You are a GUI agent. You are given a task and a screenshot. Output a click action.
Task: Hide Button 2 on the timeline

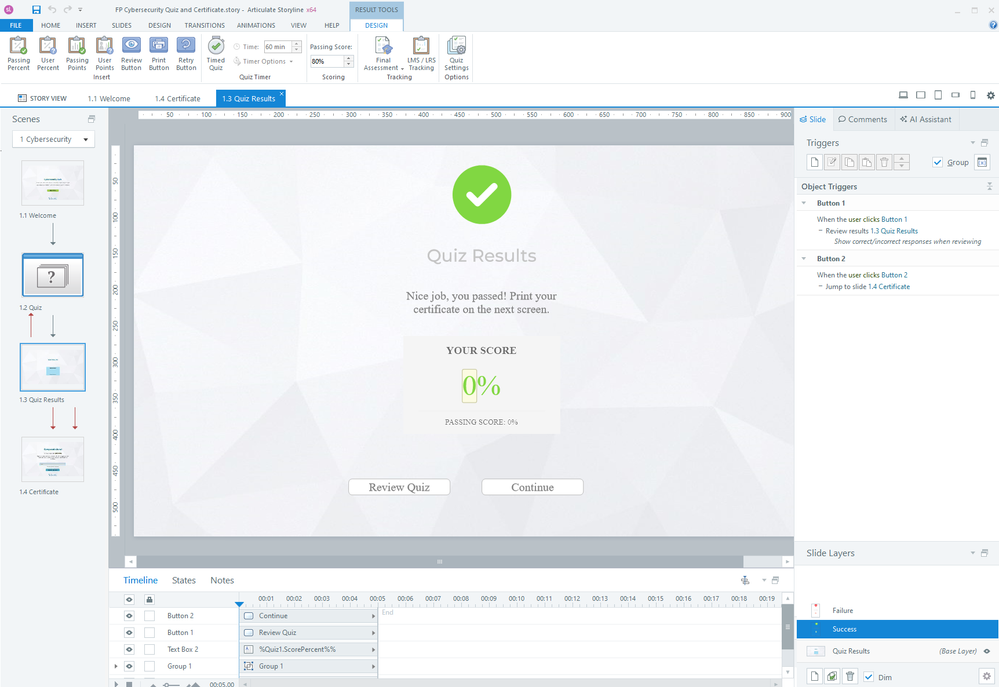pyautogui.click(x=129, y=616)
